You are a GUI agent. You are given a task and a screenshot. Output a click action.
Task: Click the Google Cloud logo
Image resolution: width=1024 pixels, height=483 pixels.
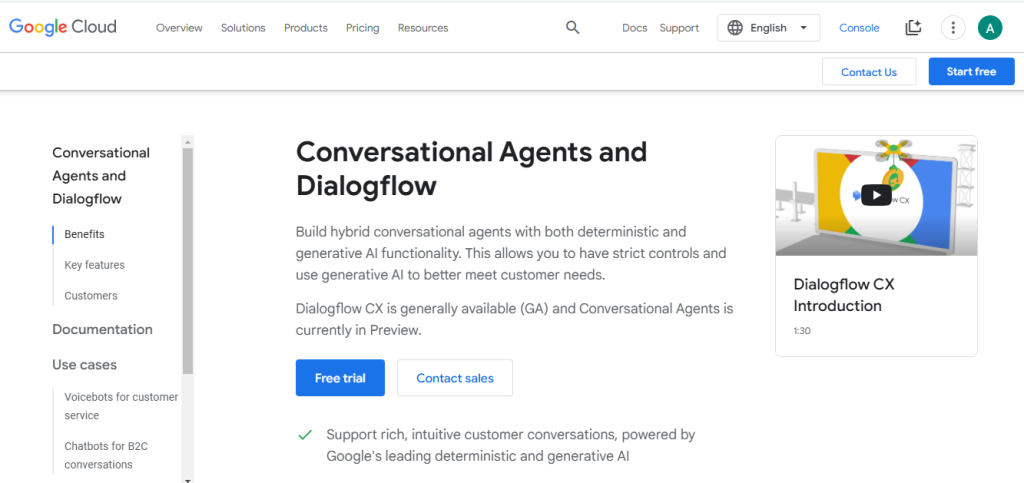point(63,27)
